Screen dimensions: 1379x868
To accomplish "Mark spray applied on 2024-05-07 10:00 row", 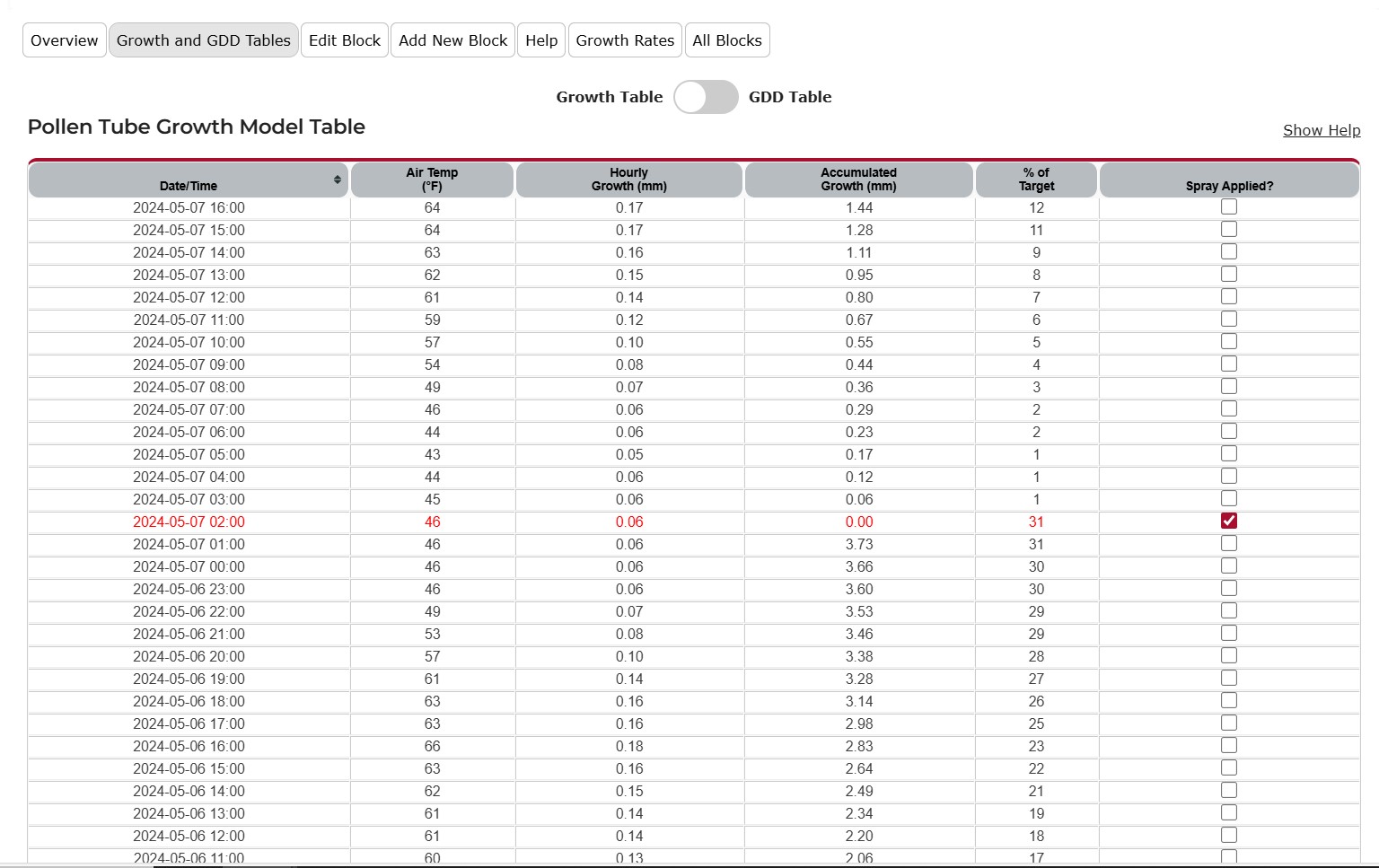I will click(x=1229, y=341).
